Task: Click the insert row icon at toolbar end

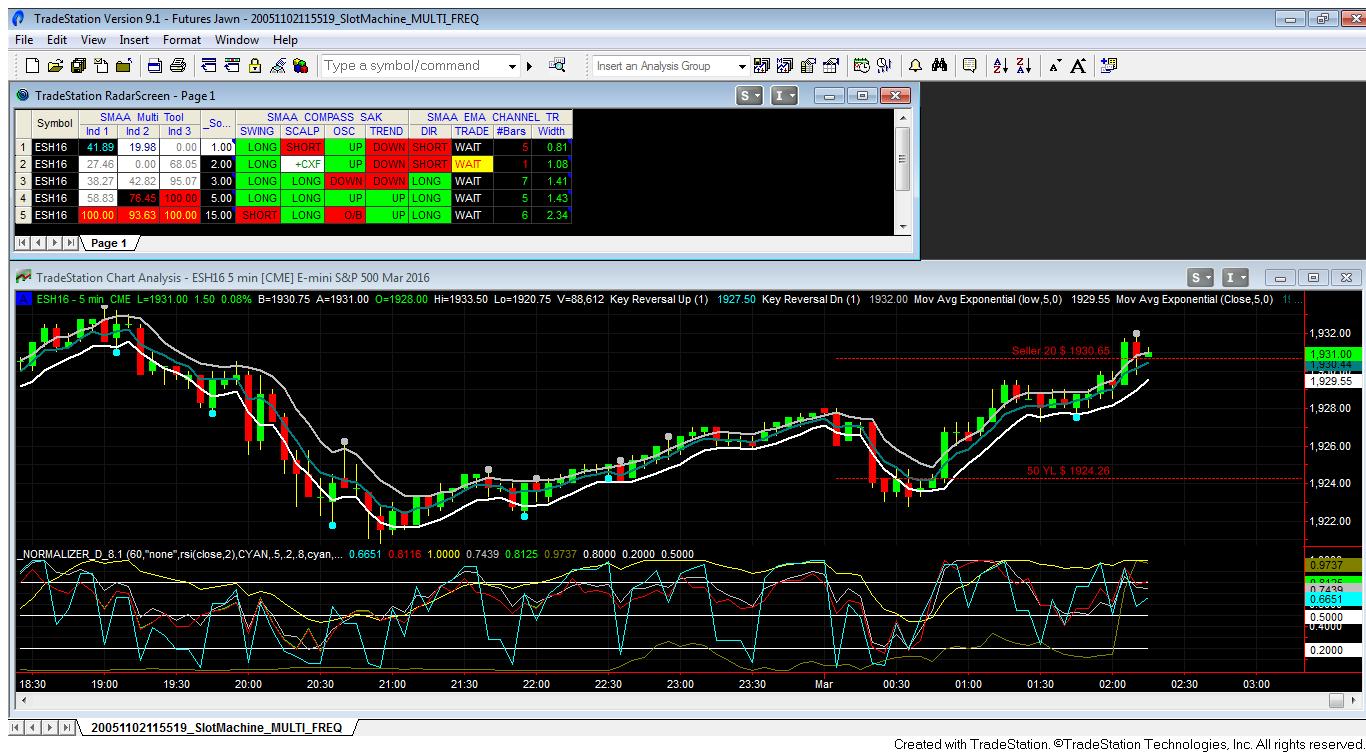Action: coord(1108,66)
